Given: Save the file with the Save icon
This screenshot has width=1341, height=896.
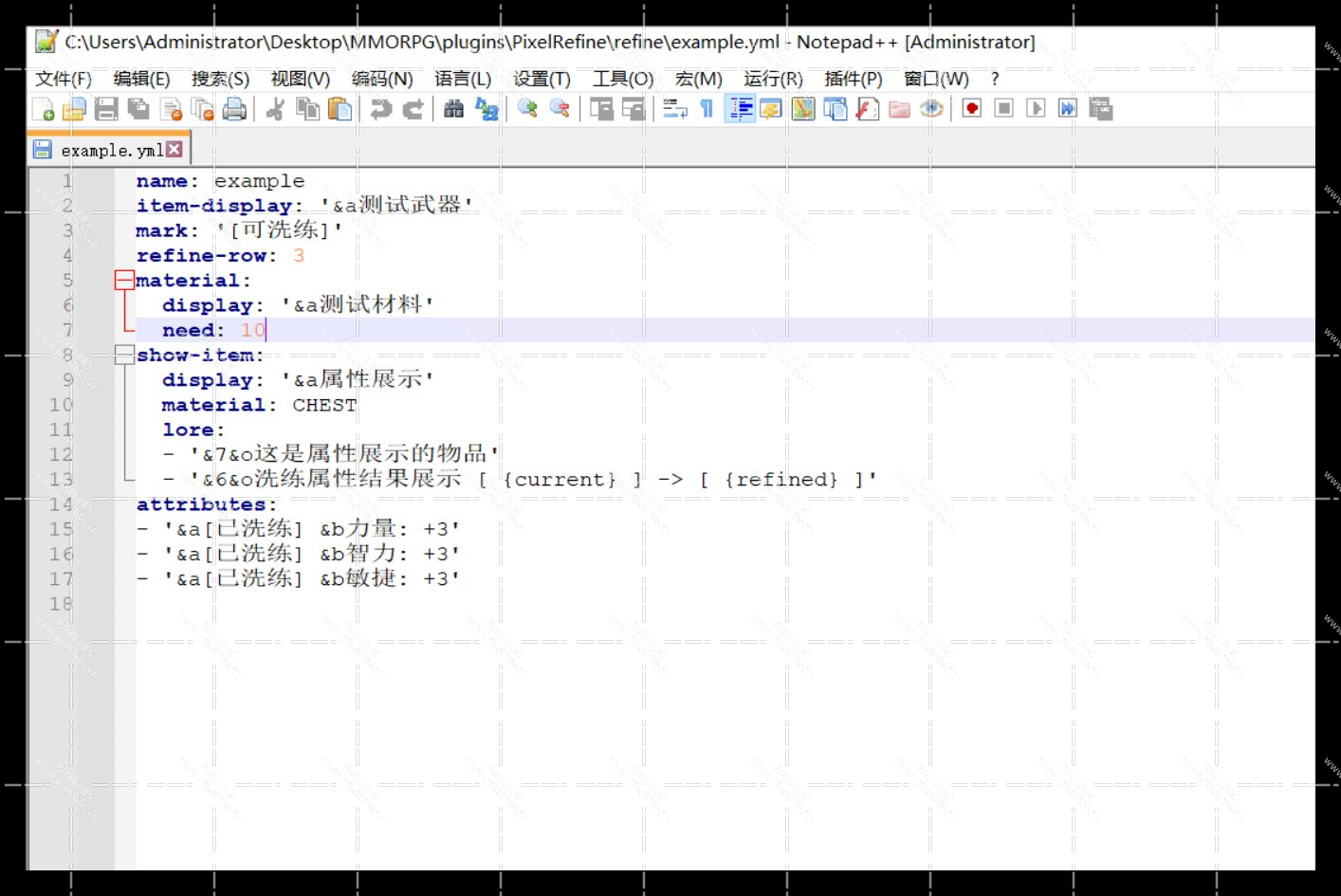Looking at the screenshot, I should pos(106,110).
